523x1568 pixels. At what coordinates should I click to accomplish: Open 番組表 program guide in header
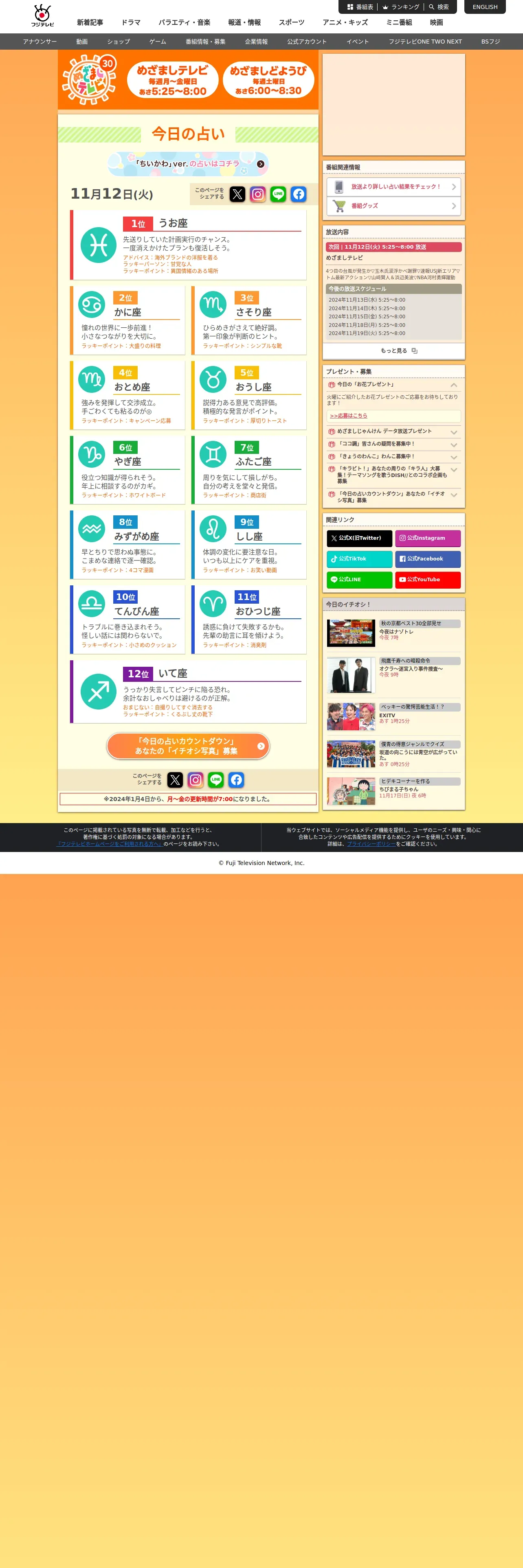[x=360, y=7]
